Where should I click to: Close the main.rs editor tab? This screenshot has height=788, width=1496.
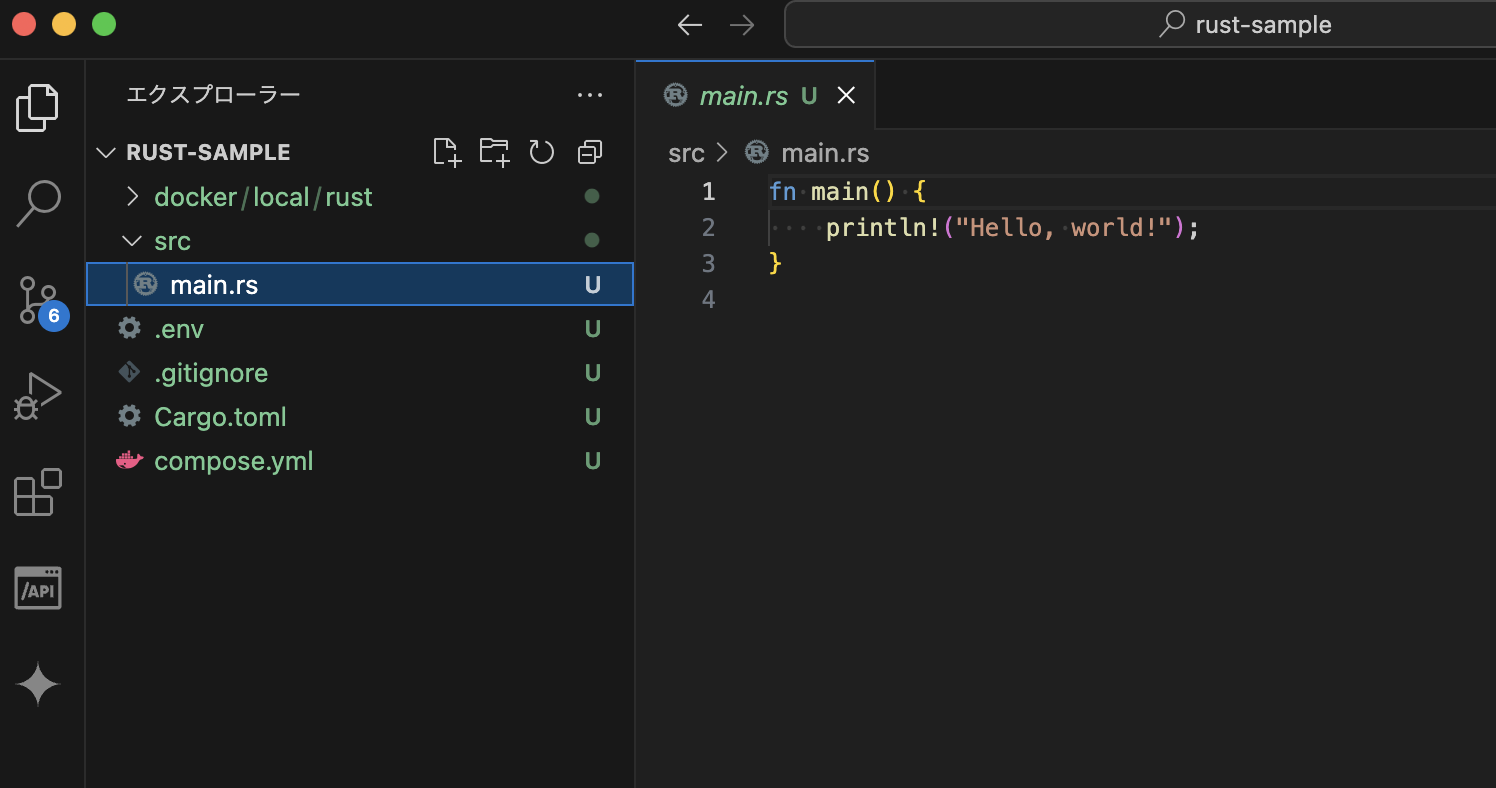(x=846, y=95)
